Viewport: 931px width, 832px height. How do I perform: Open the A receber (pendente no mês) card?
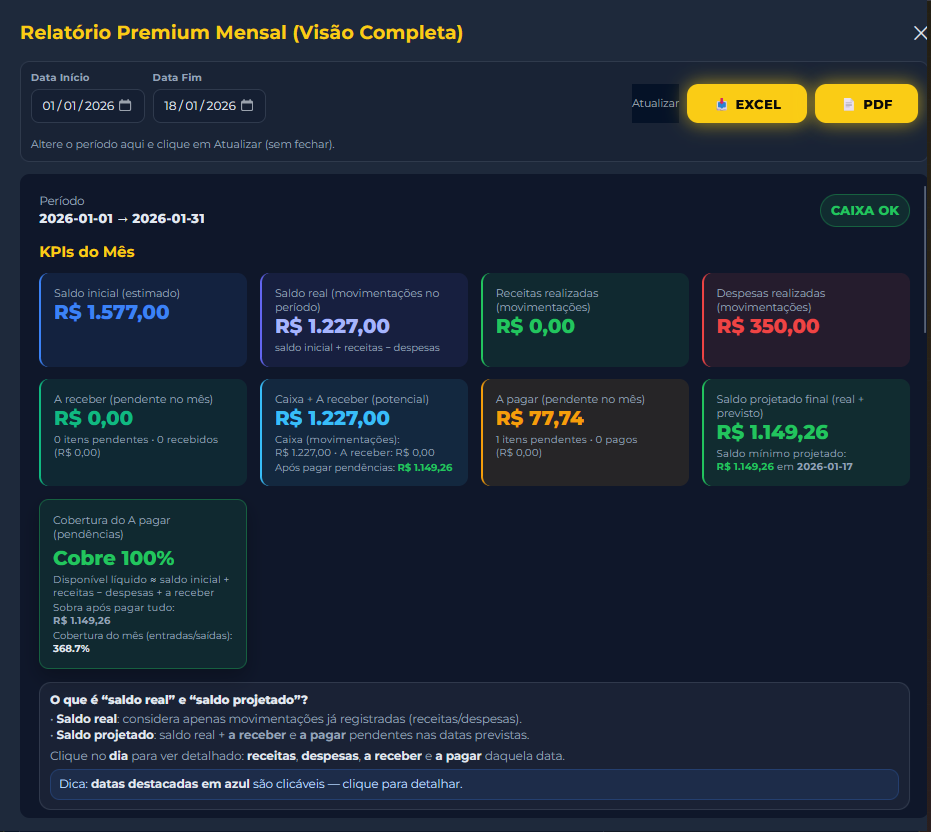tap(143, 432)
